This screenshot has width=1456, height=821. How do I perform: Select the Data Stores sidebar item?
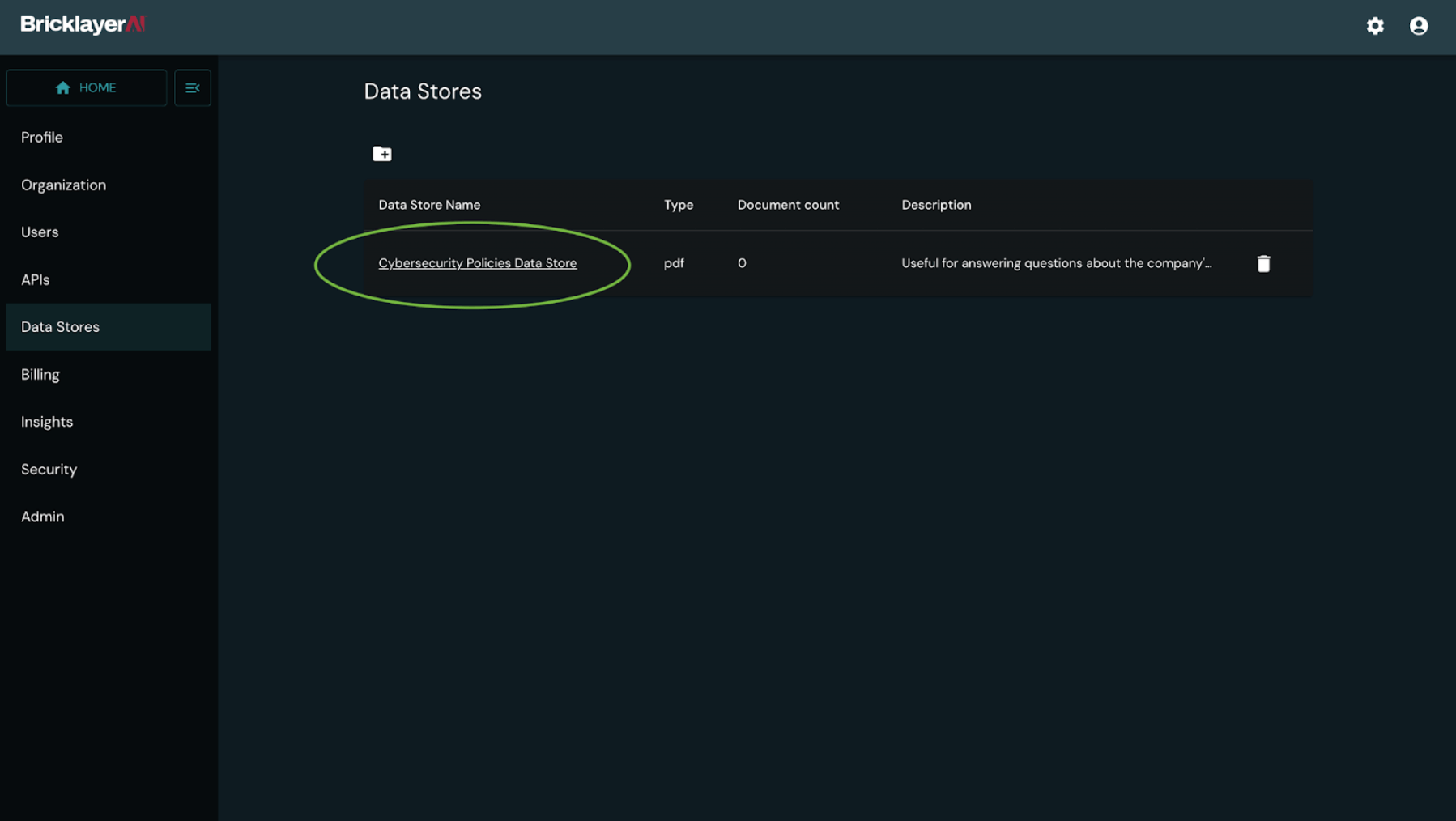(61, 327)
